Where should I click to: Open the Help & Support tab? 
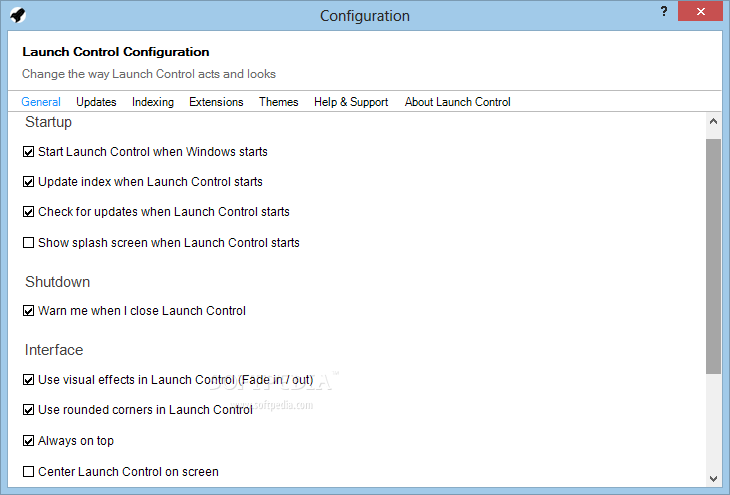click(x=351, y=102)
